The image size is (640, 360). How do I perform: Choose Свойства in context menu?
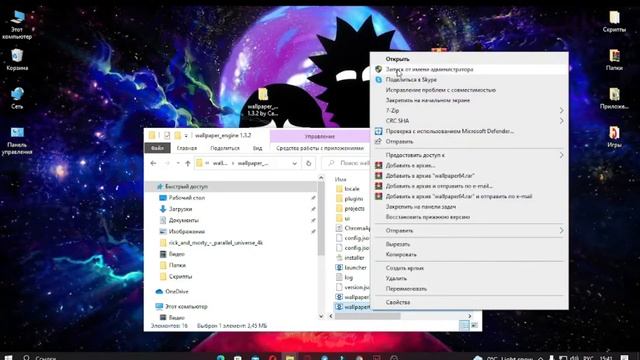[469, 302]
